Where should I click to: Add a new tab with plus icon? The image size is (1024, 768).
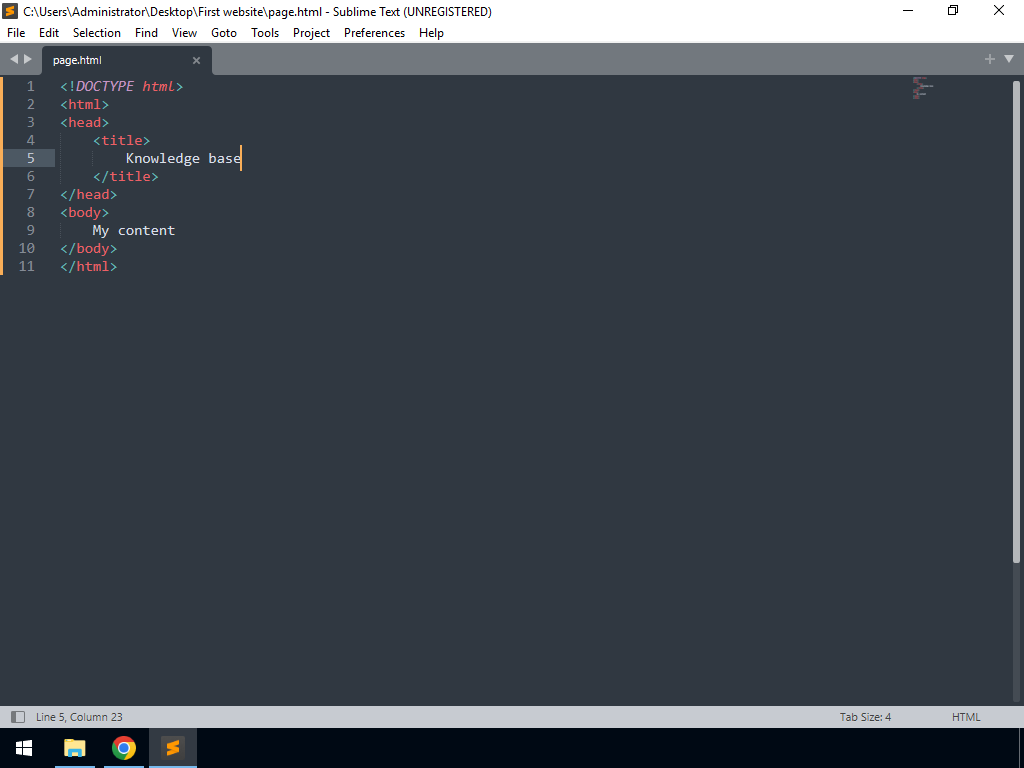989,59
